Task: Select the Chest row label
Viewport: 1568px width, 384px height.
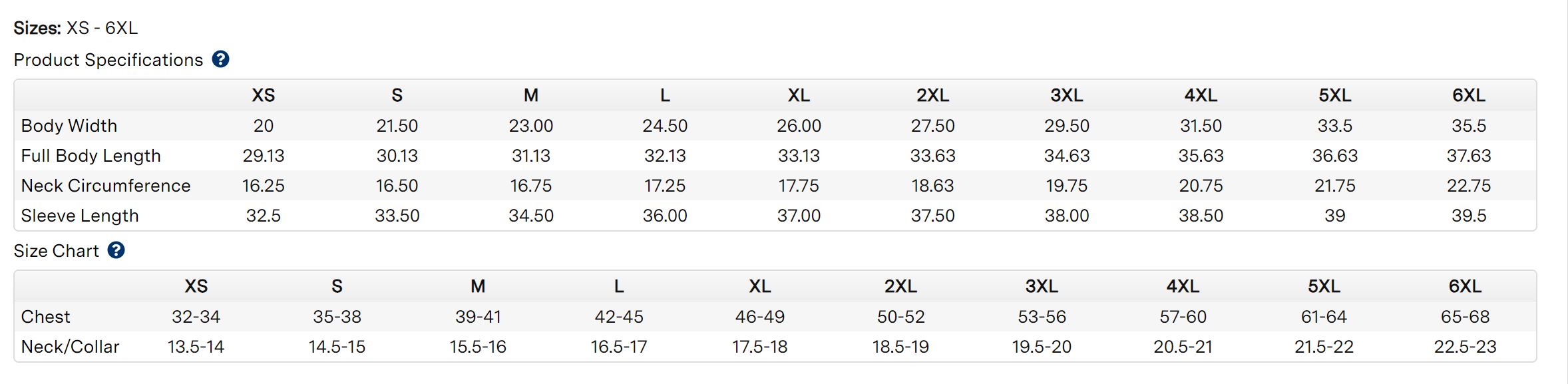Action: [x=45, y=317]
